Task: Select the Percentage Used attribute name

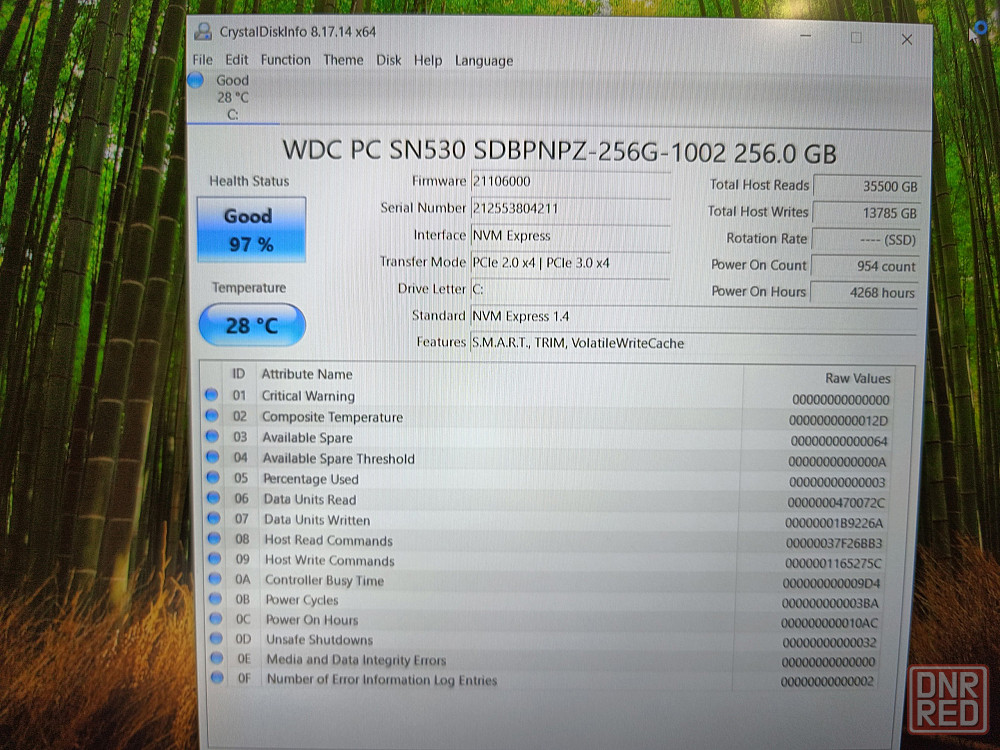Action: (x=311, y=479)
